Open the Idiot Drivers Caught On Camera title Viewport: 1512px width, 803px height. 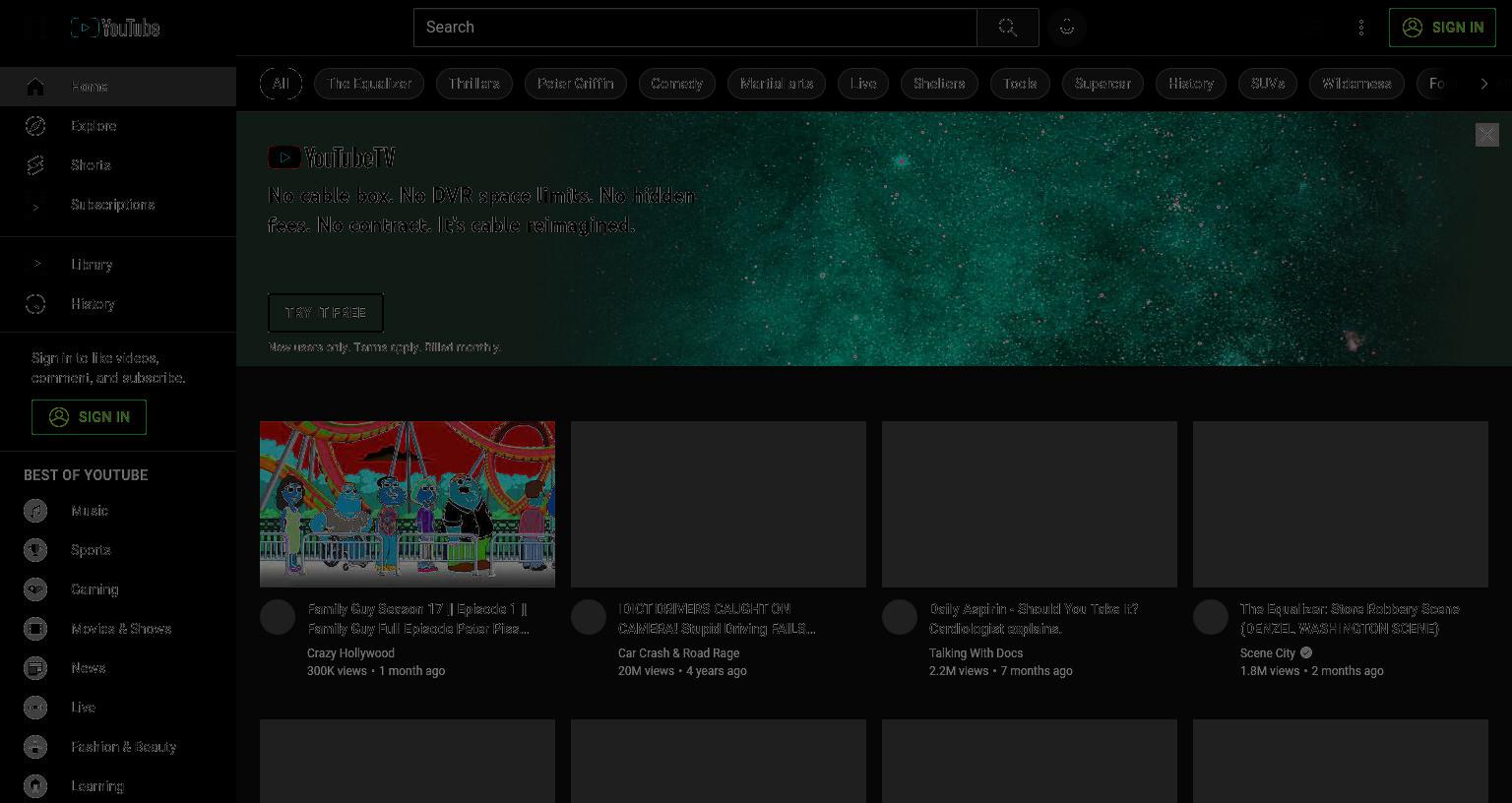[x=717, y=619]
